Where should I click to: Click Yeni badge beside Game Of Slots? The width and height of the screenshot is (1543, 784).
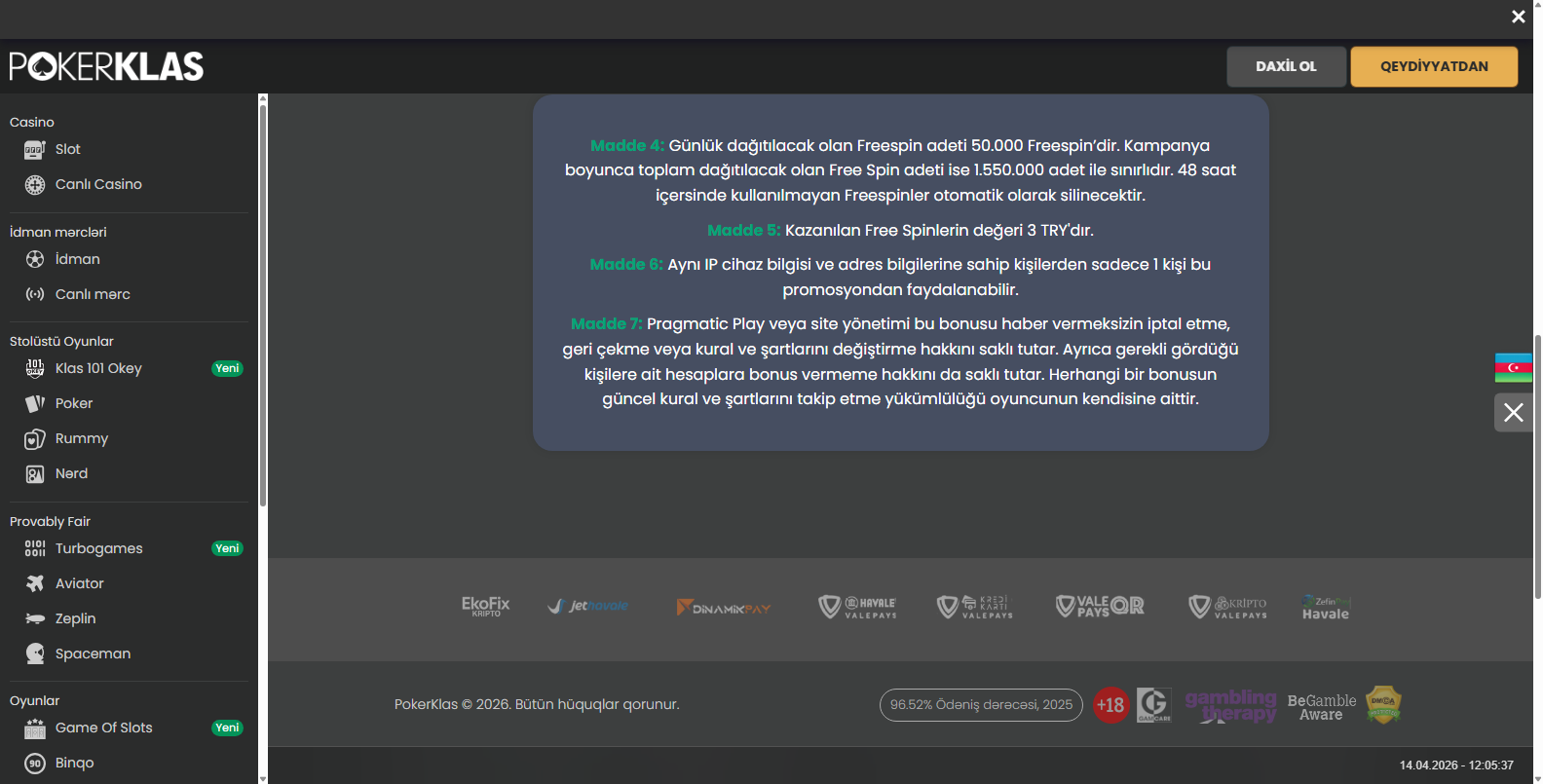pos(227,728)
